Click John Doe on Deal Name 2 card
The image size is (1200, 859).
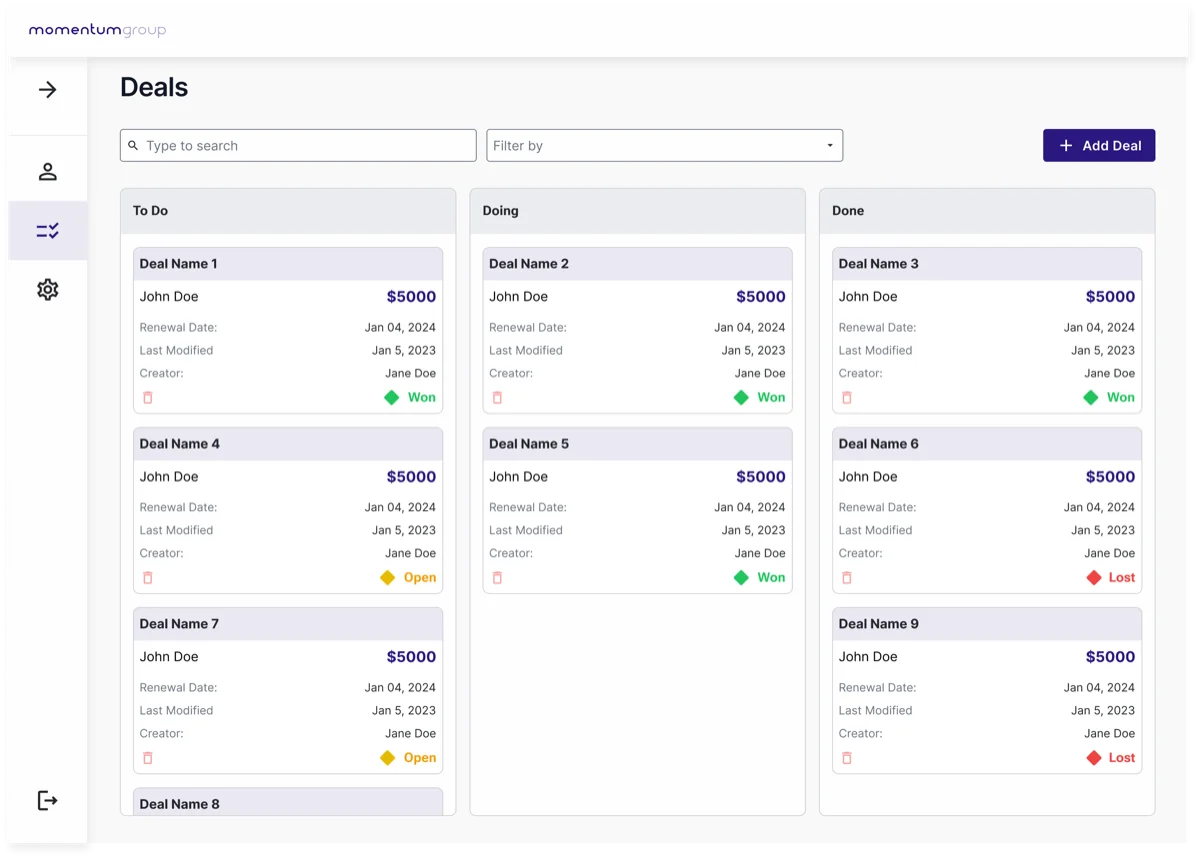pyautogui.click(x=518, y=297)
